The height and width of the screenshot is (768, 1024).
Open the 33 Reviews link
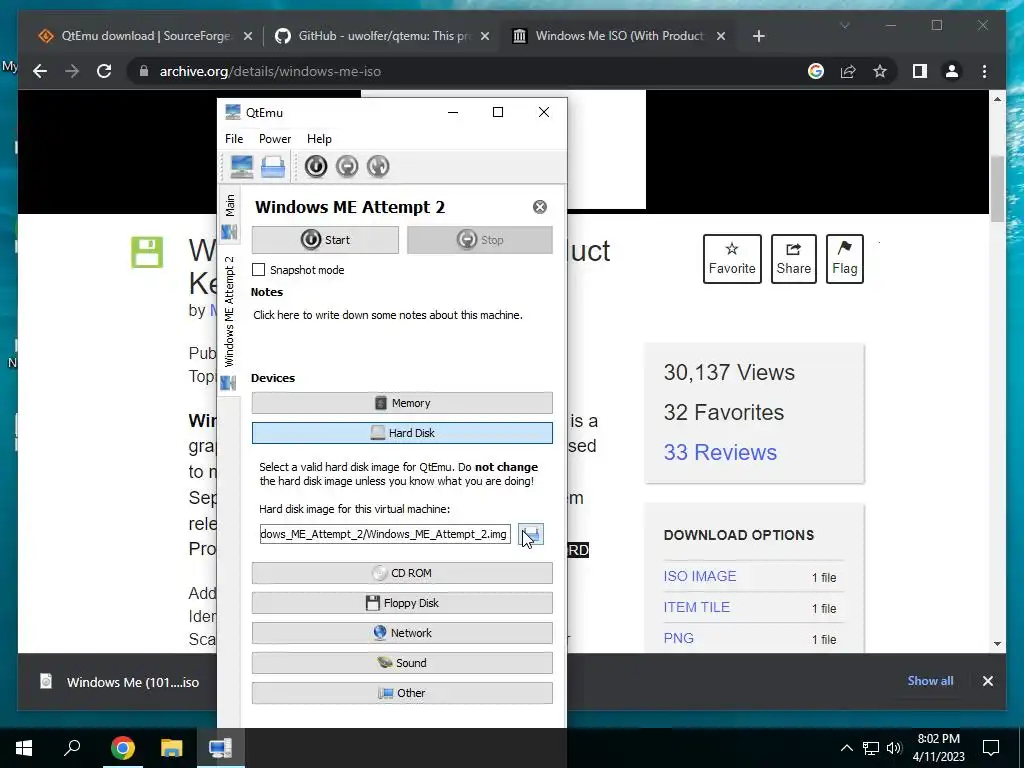[x=720, y=452]
